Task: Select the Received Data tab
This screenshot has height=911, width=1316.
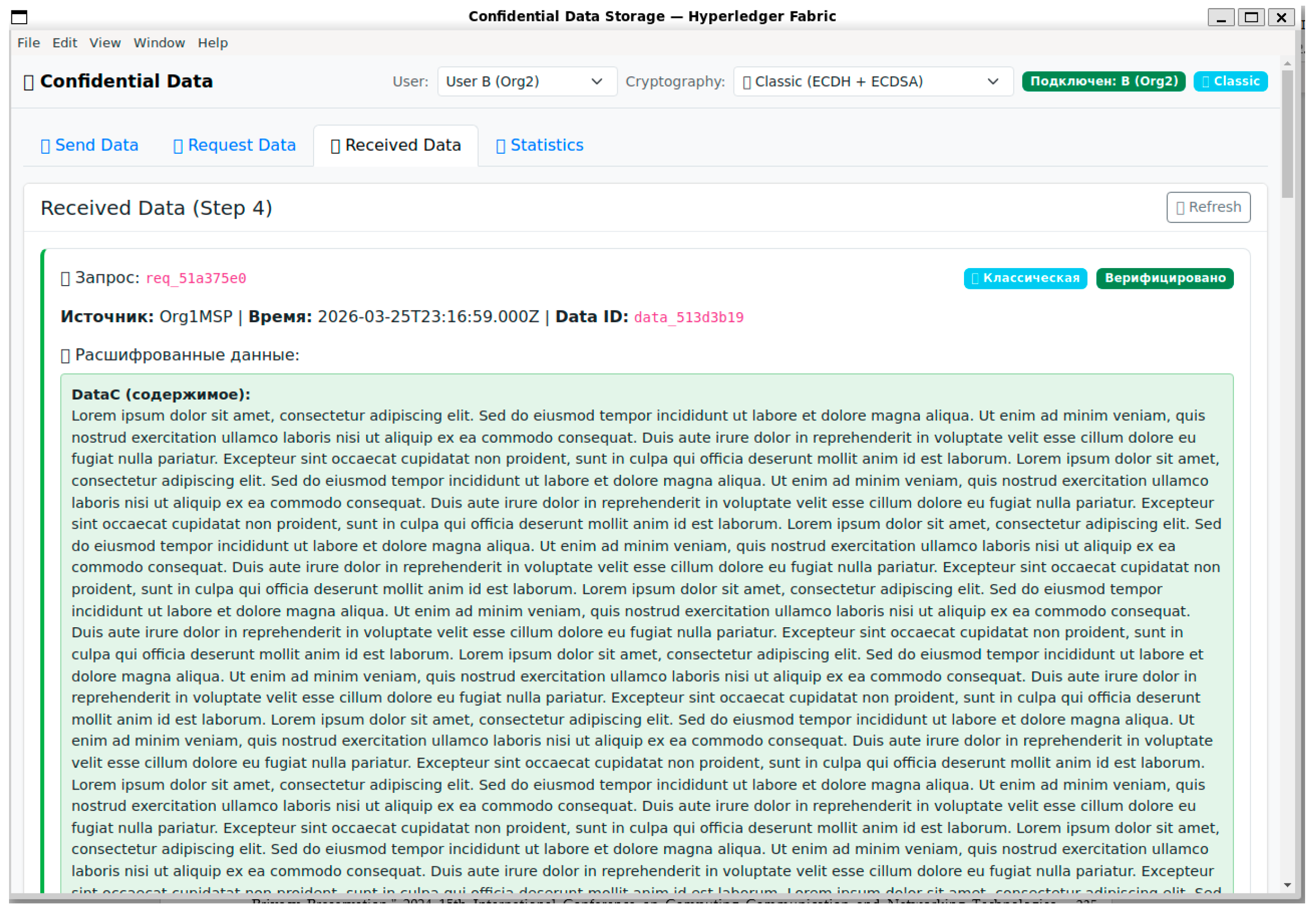Action: (396, 146)
